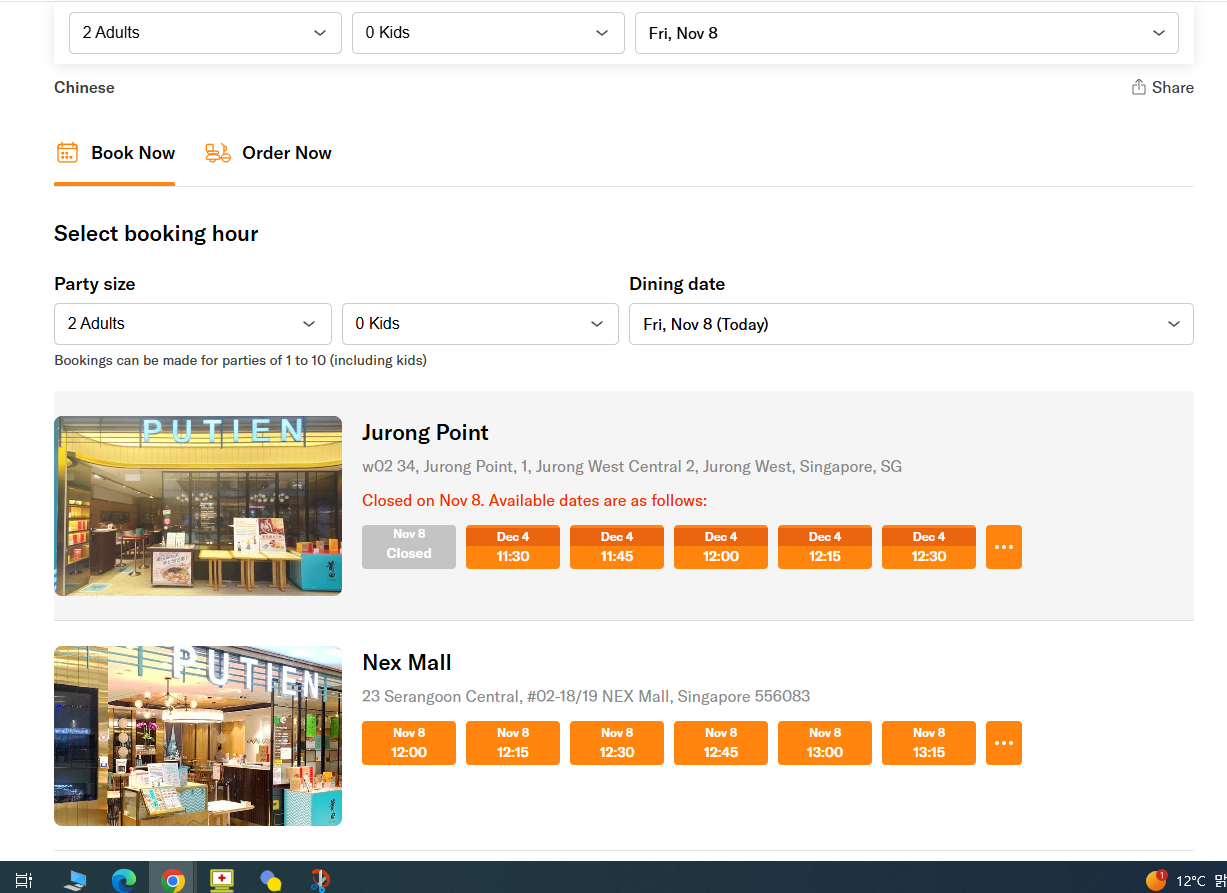The image size is (1227, 893).
Task: Click the red Closed on Nov 8 notice
Action: tap(534, 500)
